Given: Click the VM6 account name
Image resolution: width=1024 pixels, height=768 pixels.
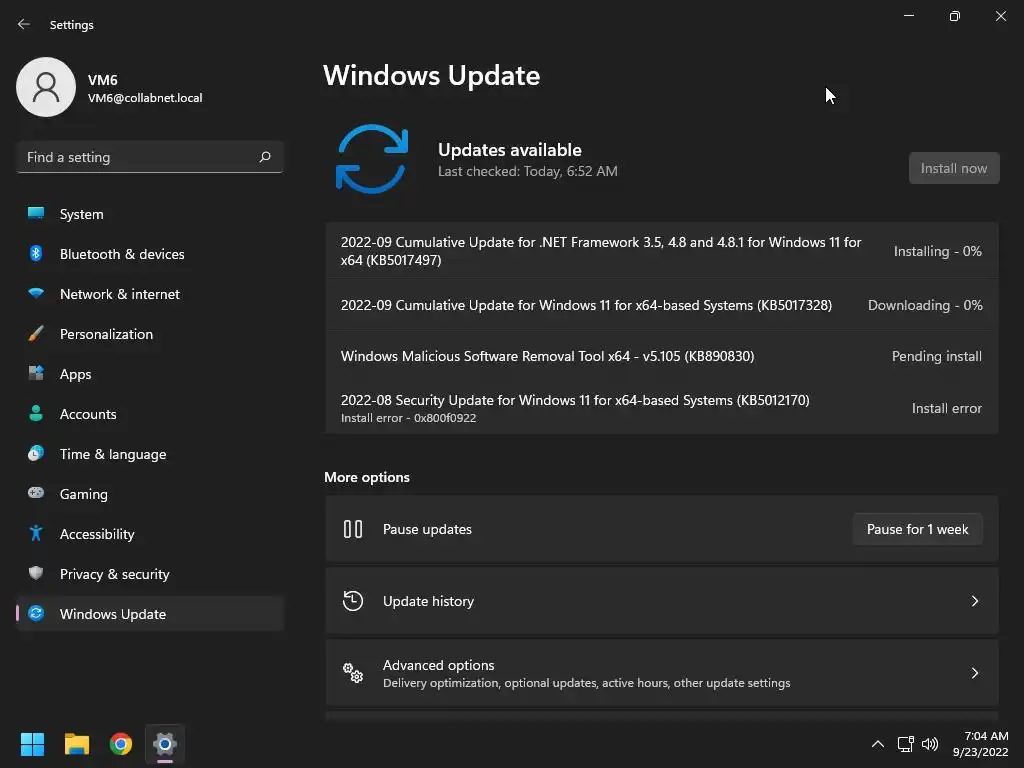Looking at the screenshot, I should 103,80.
